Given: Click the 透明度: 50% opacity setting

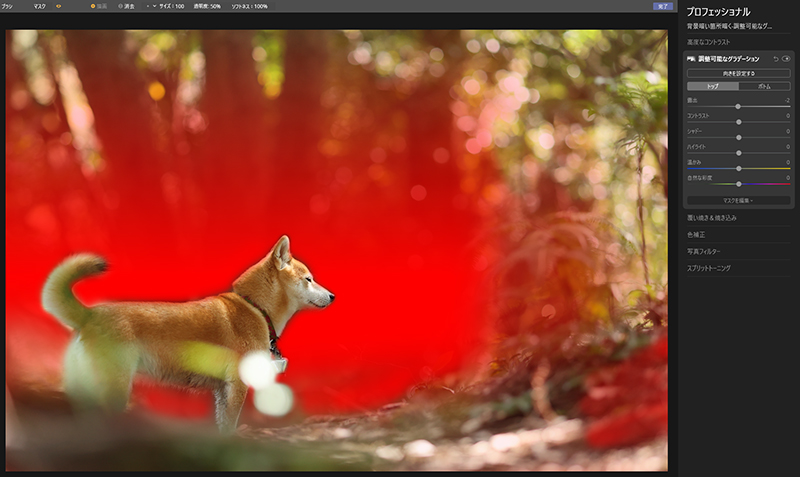Looking at the screenshot, I should point(207,6).
